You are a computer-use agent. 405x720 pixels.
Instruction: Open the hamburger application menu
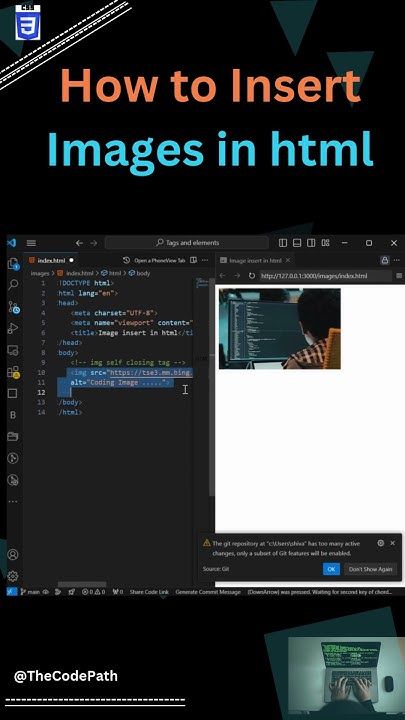click(31, 243)
